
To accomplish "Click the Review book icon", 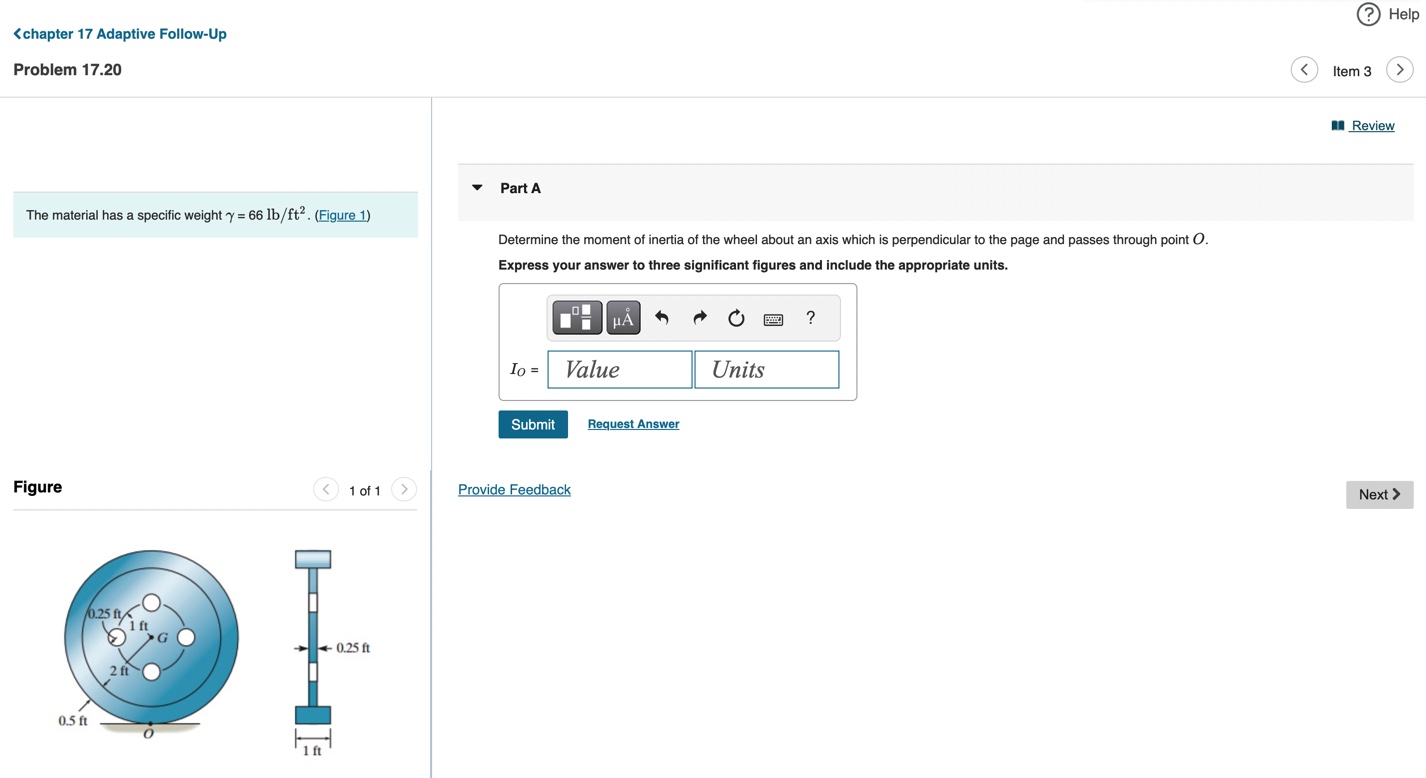I will (1338, 126).
